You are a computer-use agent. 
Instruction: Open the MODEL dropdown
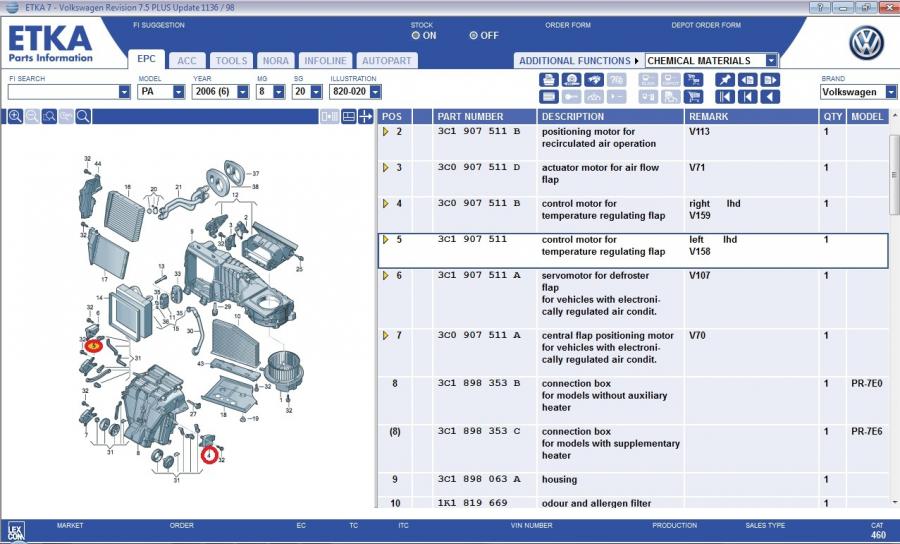(179, 92)
